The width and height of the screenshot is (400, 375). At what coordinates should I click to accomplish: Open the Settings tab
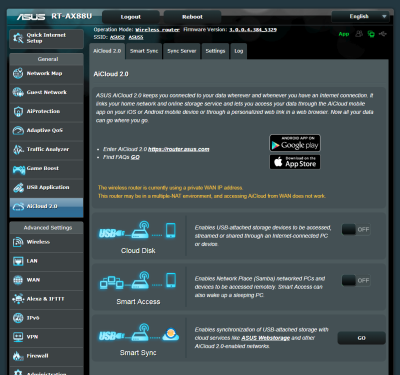point(215,51)
